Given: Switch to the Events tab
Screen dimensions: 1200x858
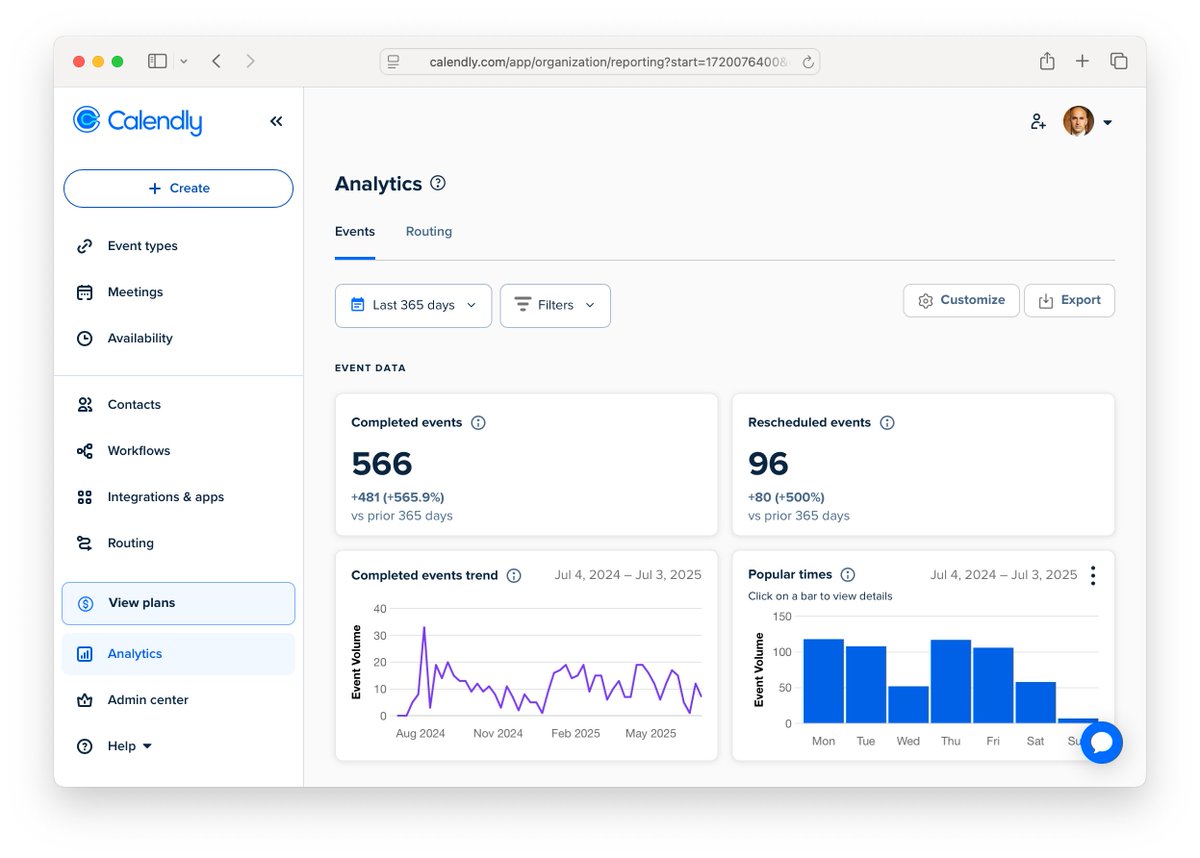Looking at the screenshot, I should click(355, 231).
